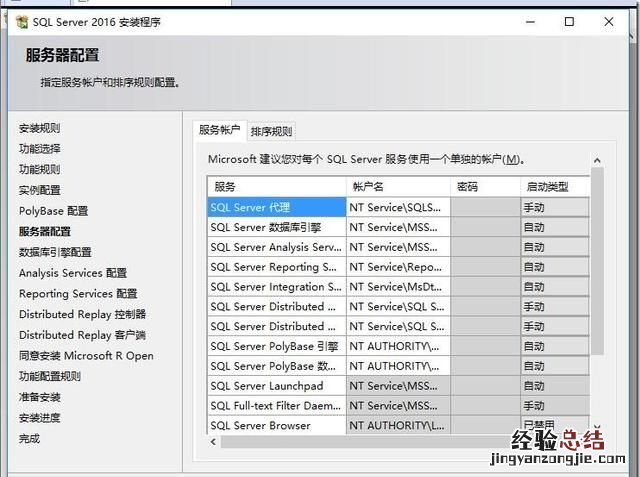Click PolyBase 配置 step in the sidebar
Screen dimensions: 640x477
(53, 211)
